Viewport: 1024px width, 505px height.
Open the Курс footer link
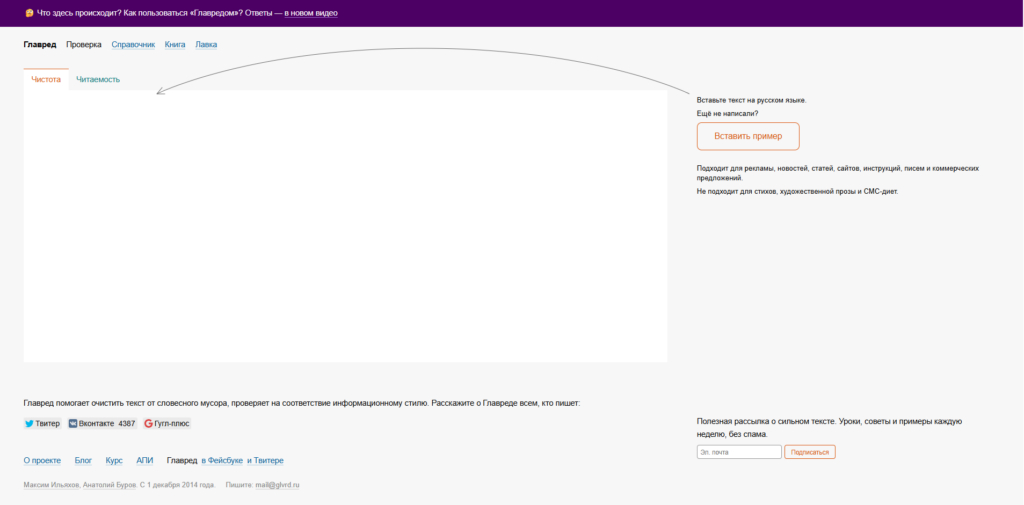pyautogui.click(x=114, y=461)
